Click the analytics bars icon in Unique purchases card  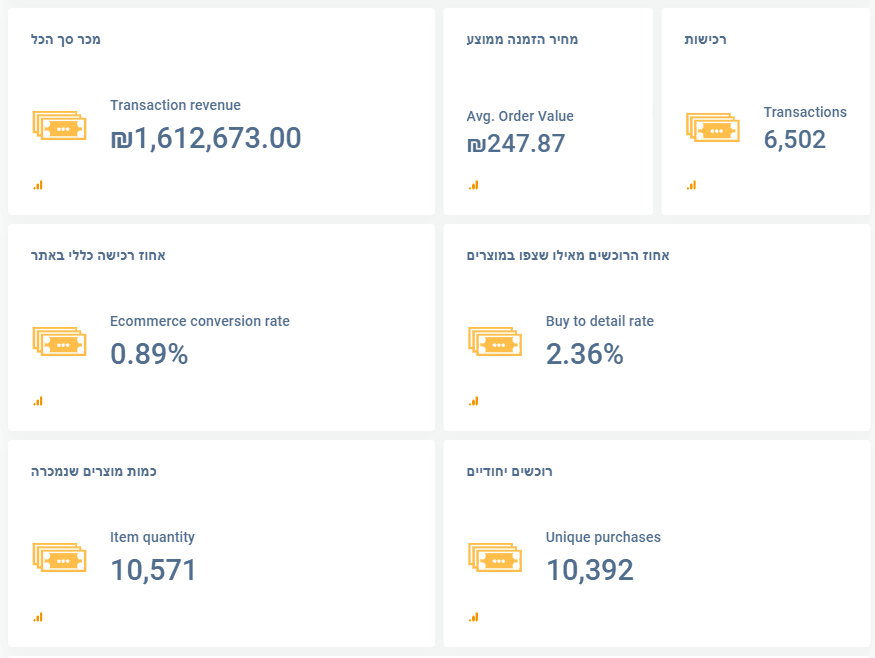pyautogui.click(x=474, y=617)
